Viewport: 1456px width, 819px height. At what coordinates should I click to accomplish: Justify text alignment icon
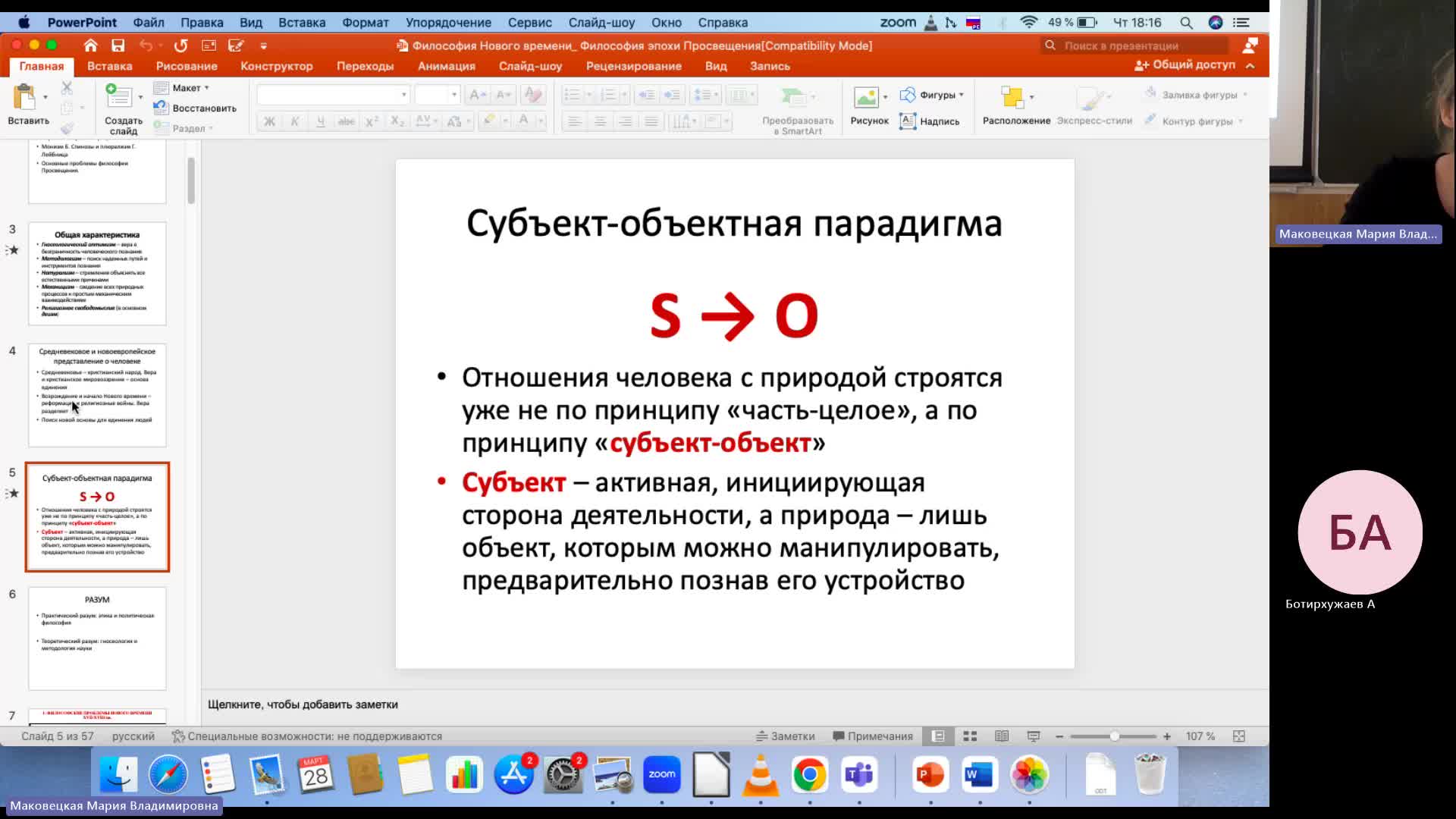[x=651, y=121]
